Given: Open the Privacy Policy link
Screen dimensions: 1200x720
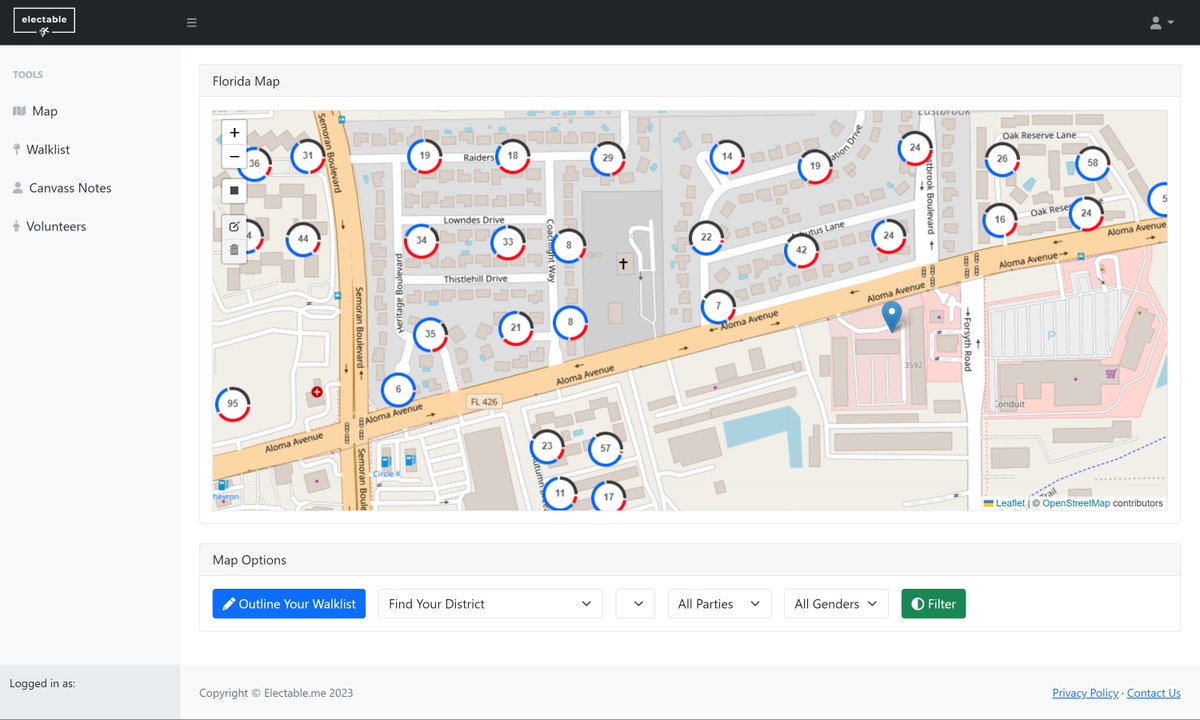Looking at the screenshot, I should point(1085,693).
